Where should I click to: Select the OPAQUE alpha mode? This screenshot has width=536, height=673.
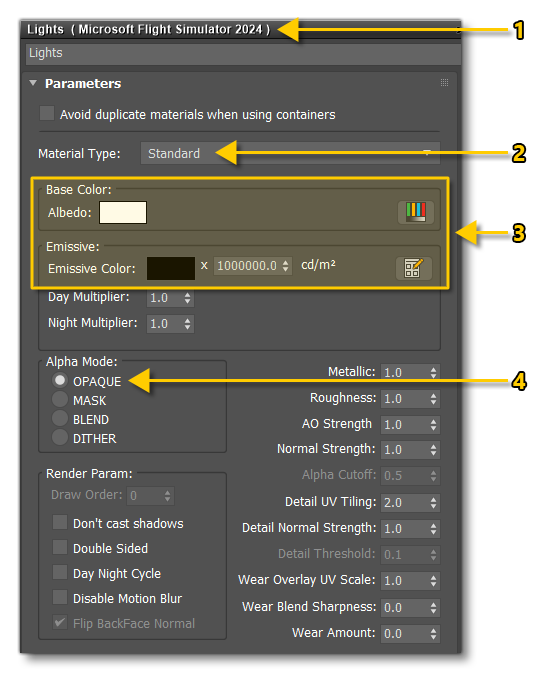[x=60, y=380]
